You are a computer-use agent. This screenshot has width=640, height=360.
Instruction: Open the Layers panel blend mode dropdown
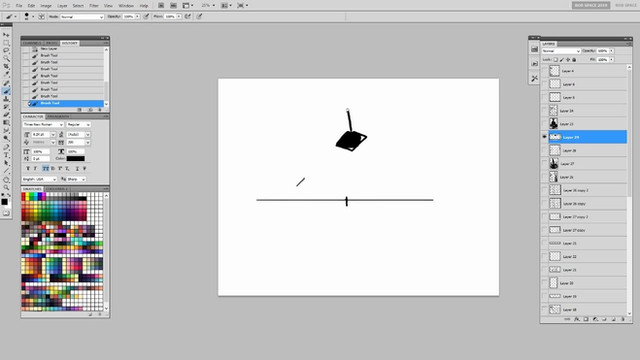point(561,51)
